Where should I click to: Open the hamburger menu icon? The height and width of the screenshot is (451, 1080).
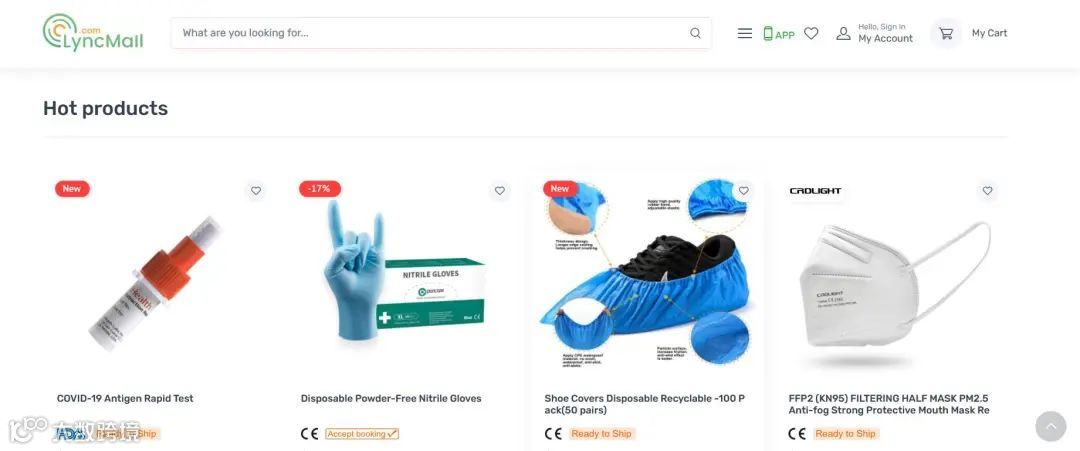coord(745,33)
